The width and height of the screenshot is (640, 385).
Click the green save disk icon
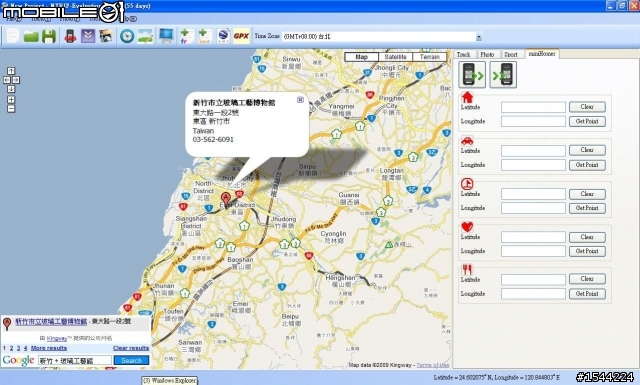point(49,36)
